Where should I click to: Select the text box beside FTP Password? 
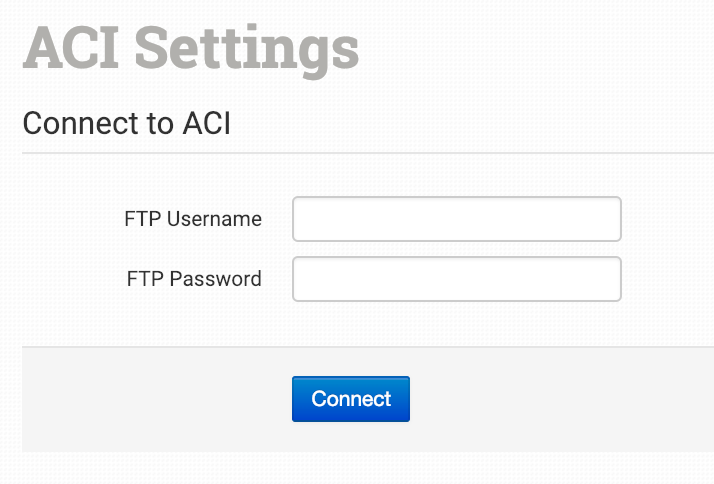(x=456, y=279)
